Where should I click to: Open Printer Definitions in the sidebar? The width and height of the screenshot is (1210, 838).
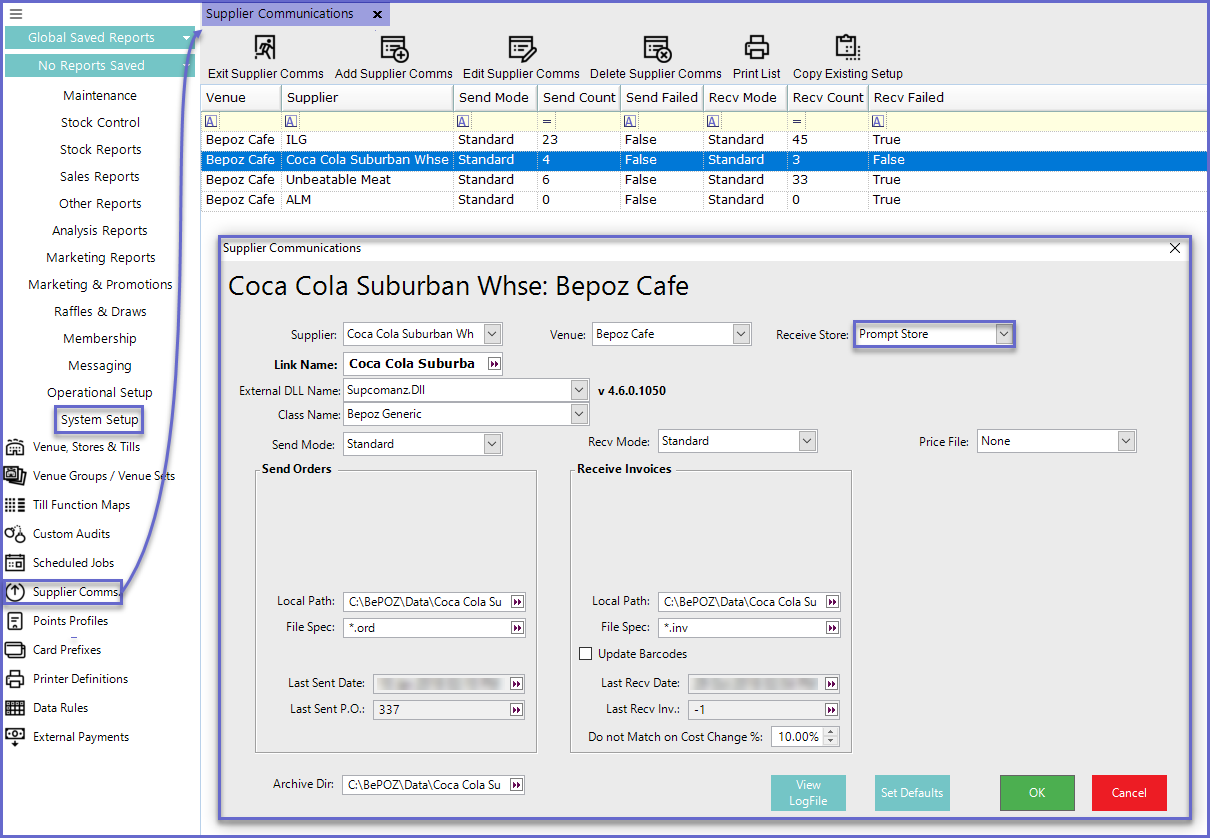pyautogui.click(x=80, y=679)
